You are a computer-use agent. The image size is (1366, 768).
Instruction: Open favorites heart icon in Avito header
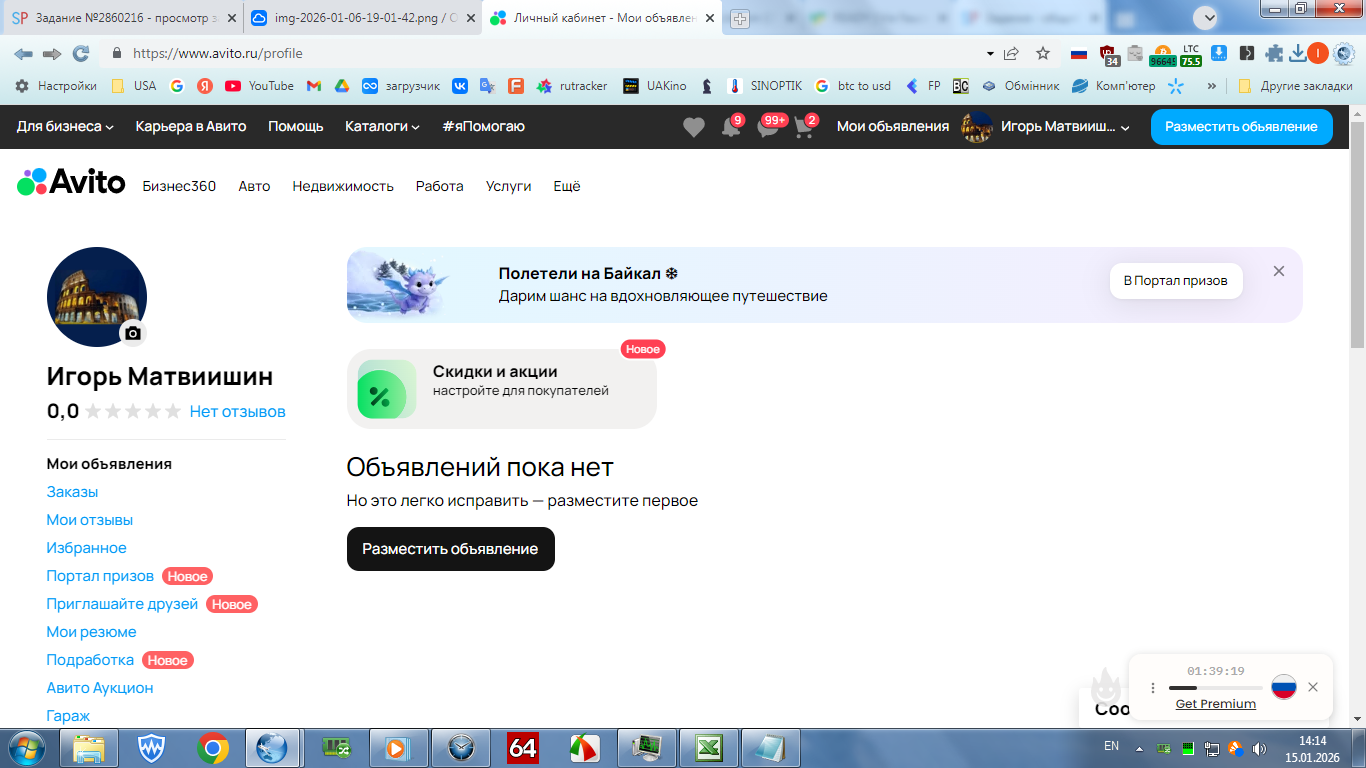[693, 127]
